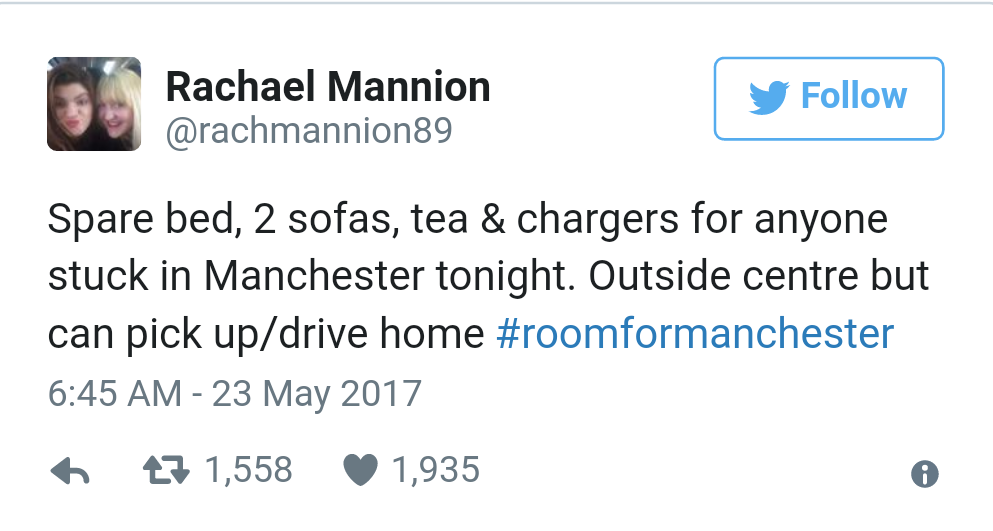993x531 pixels.
Task: View the 1,935 likes count
Action: (436, 469)
